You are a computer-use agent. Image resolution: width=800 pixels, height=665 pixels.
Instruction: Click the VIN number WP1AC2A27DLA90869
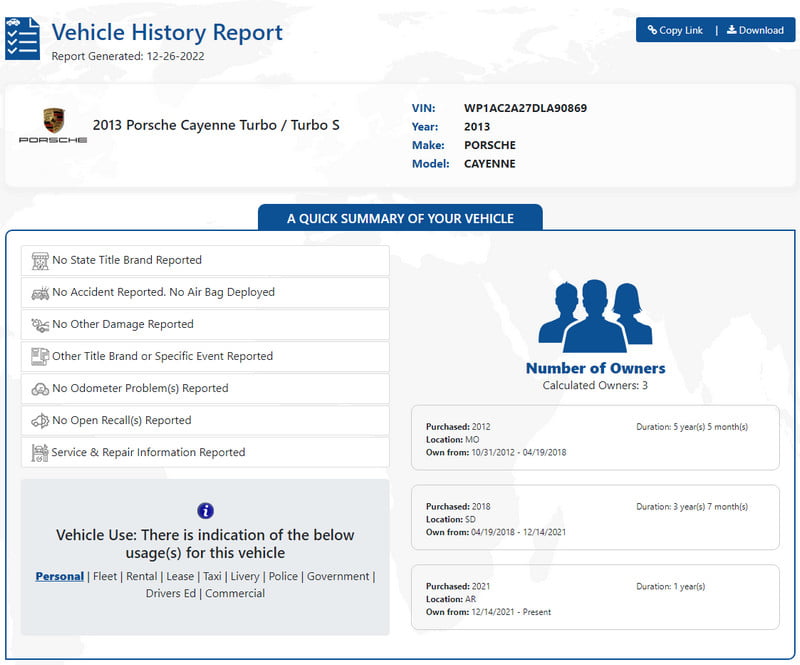pyautogui.click(x=526, y=108)
